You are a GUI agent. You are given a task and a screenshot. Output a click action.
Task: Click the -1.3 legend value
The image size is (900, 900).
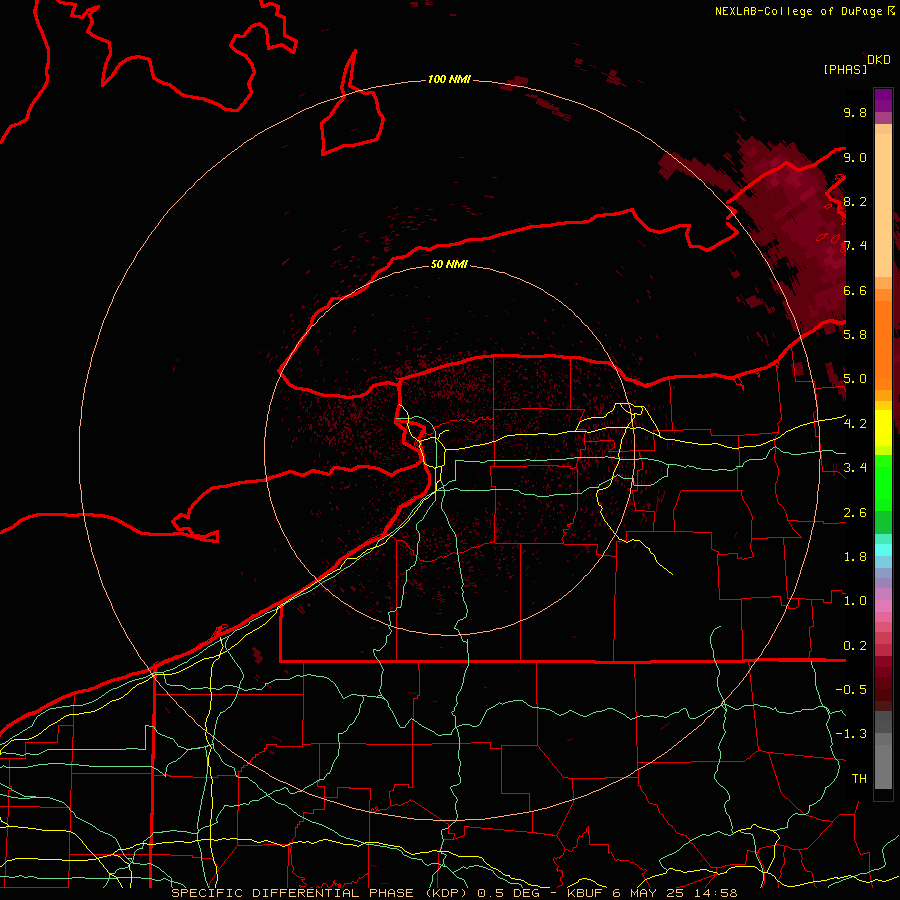[851, 734]
